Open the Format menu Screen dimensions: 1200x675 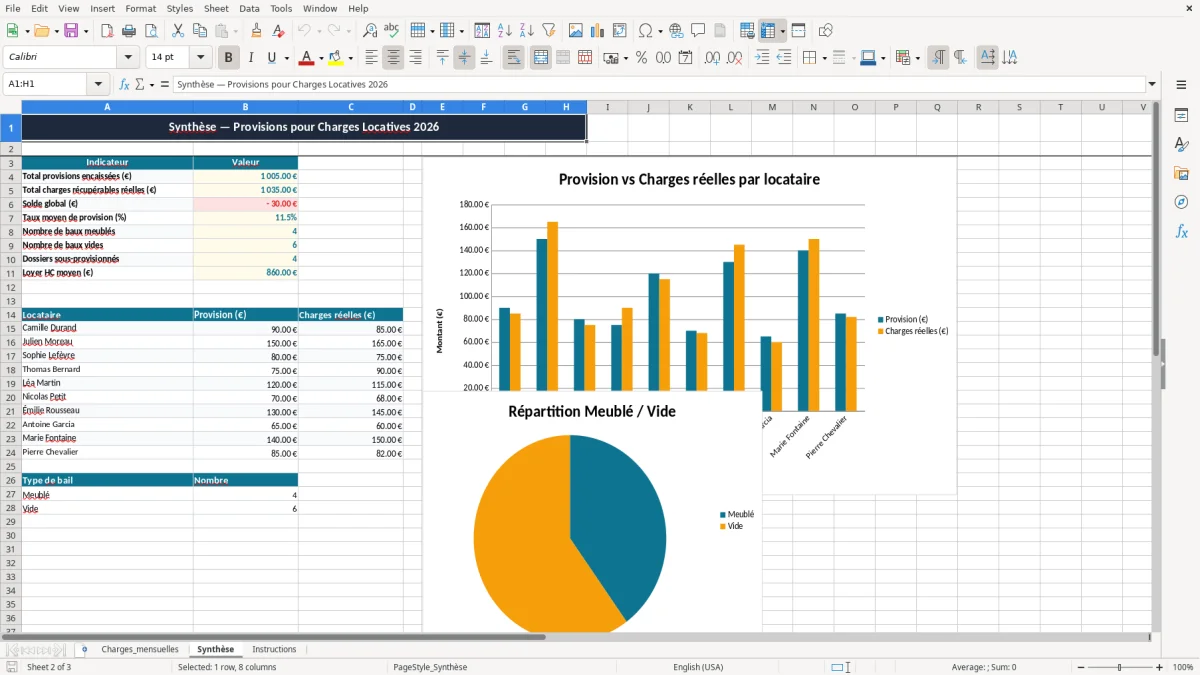point(140,8)
